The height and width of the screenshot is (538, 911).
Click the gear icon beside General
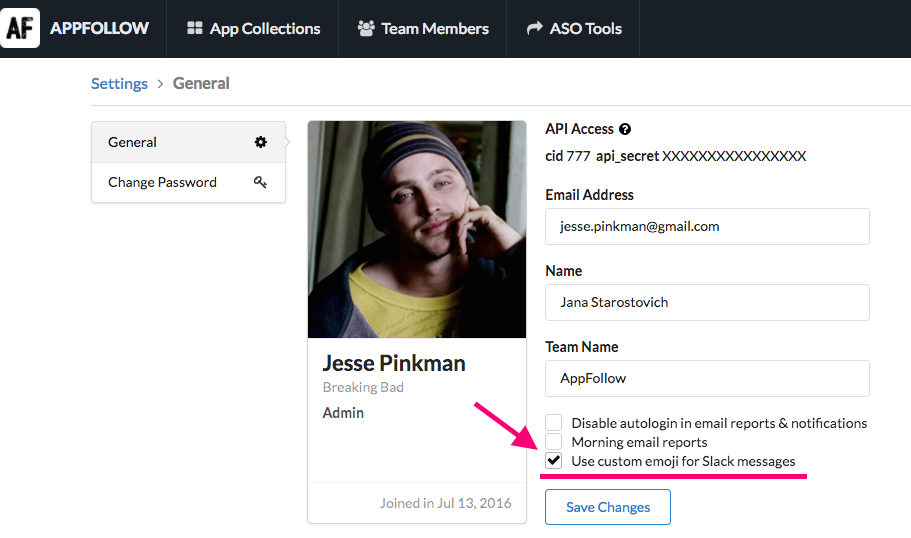[x=260, y=142]
